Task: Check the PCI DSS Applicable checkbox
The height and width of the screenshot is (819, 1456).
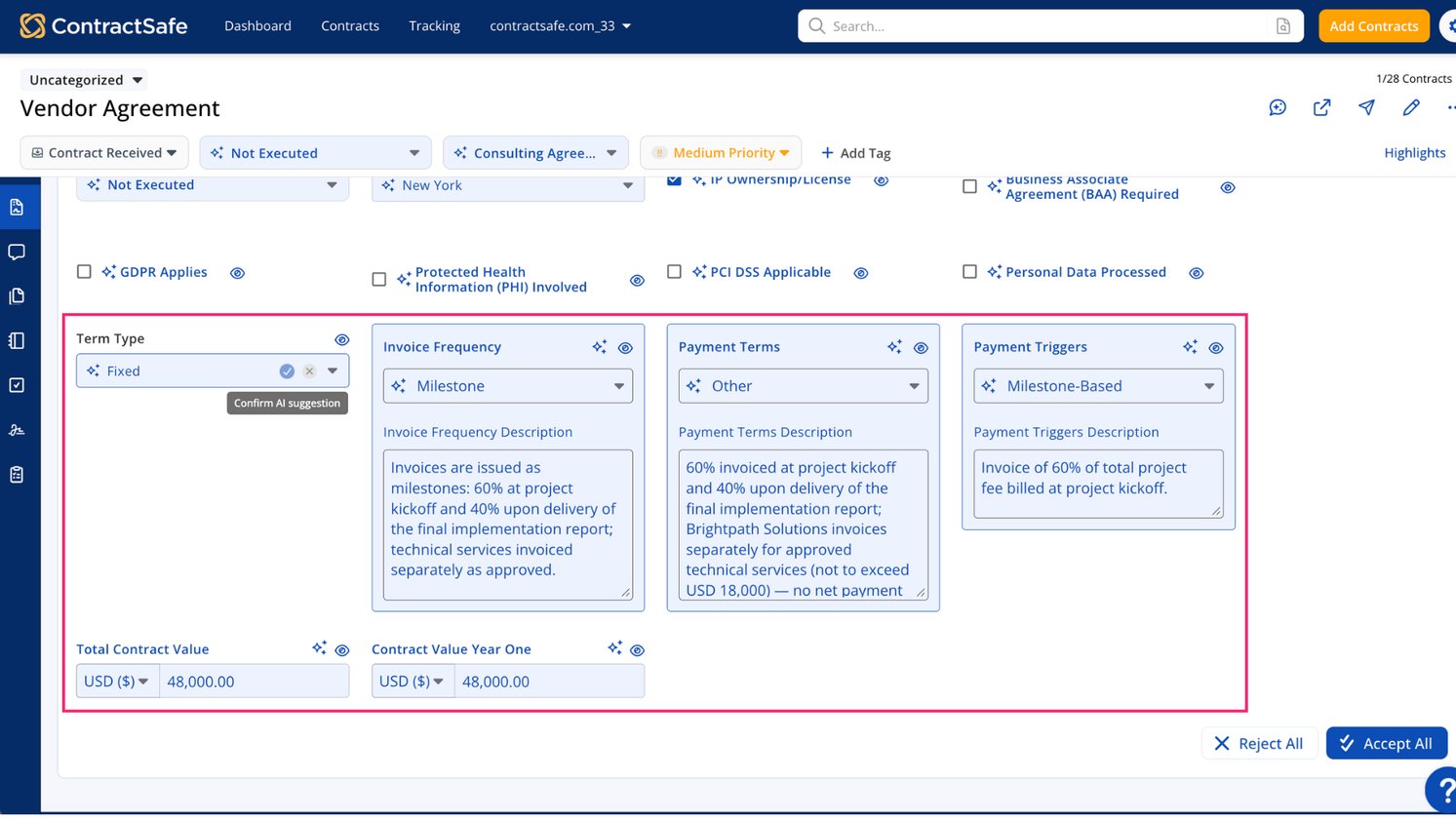Action: point(674,272)
